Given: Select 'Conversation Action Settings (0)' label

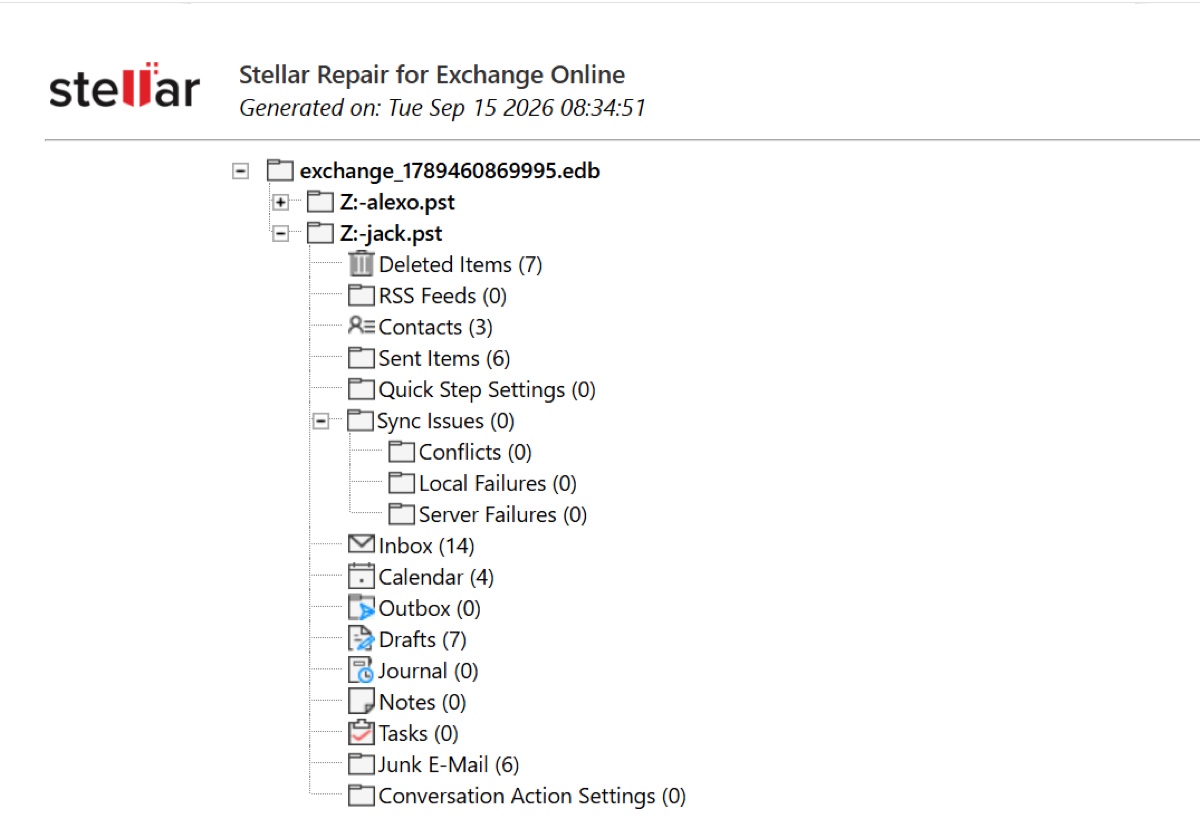Looking at the screenshot, I should [533, 796].
